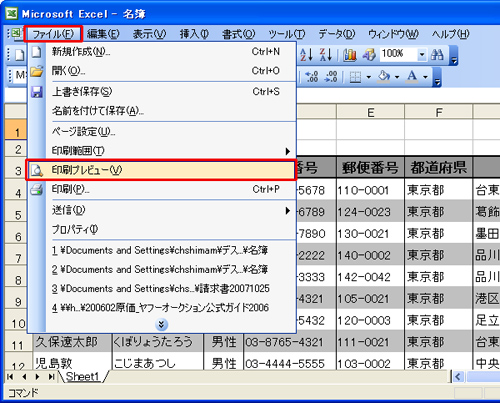The height and width of the screenshot is (403, 500).
Task: Select column E header
Action: [370, 112]
